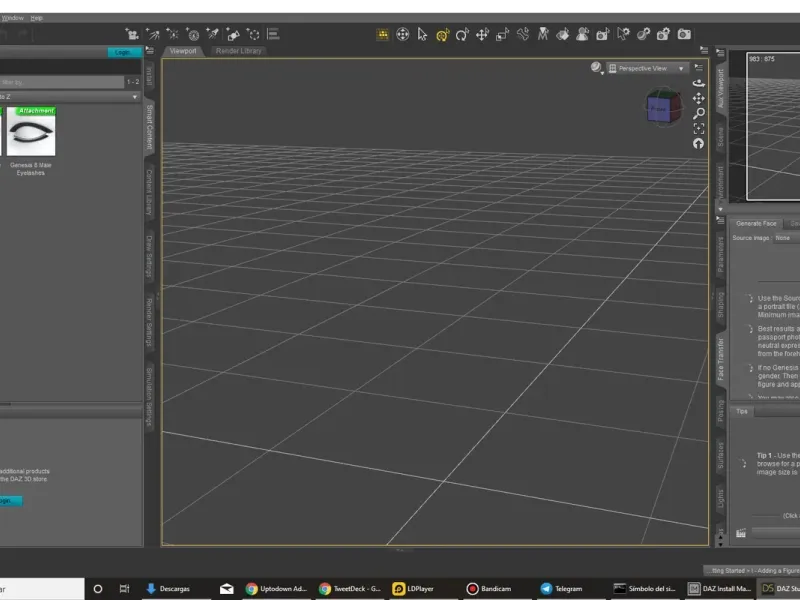Pick the Translate move tool

[x=482, y=34]
